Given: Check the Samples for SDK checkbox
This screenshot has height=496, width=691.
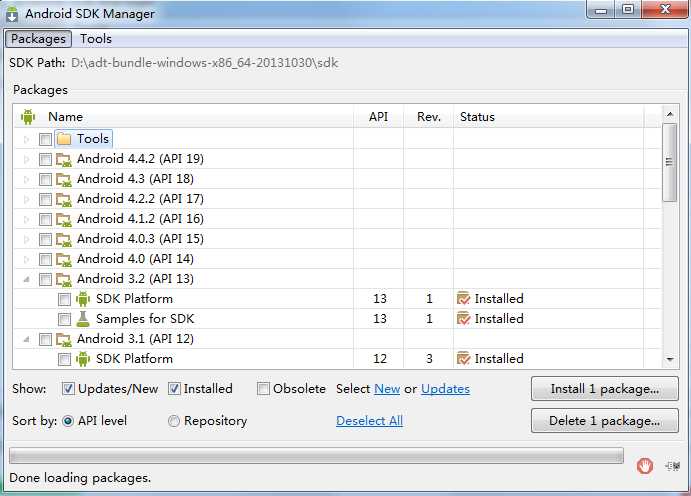Looking at the screenshot, I should pos(64,319).
